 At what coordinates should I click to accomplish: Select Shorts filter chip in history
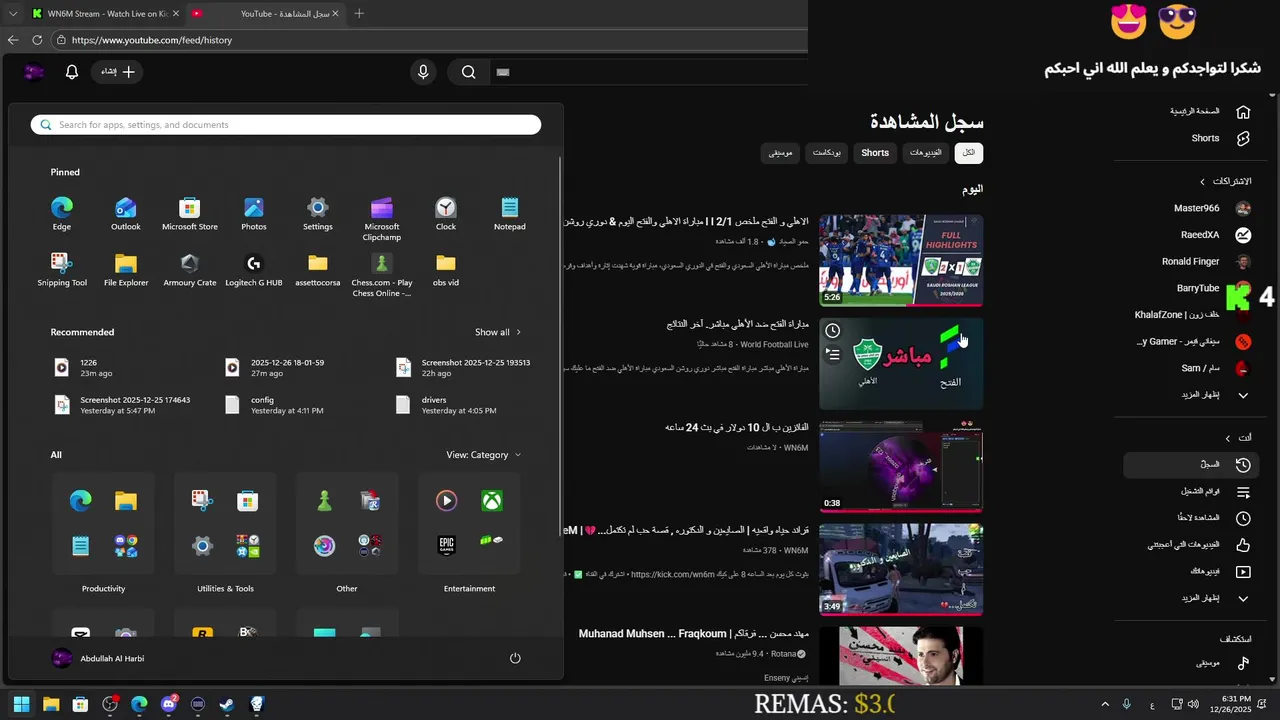pyautogui.click(x=875, y=153)
